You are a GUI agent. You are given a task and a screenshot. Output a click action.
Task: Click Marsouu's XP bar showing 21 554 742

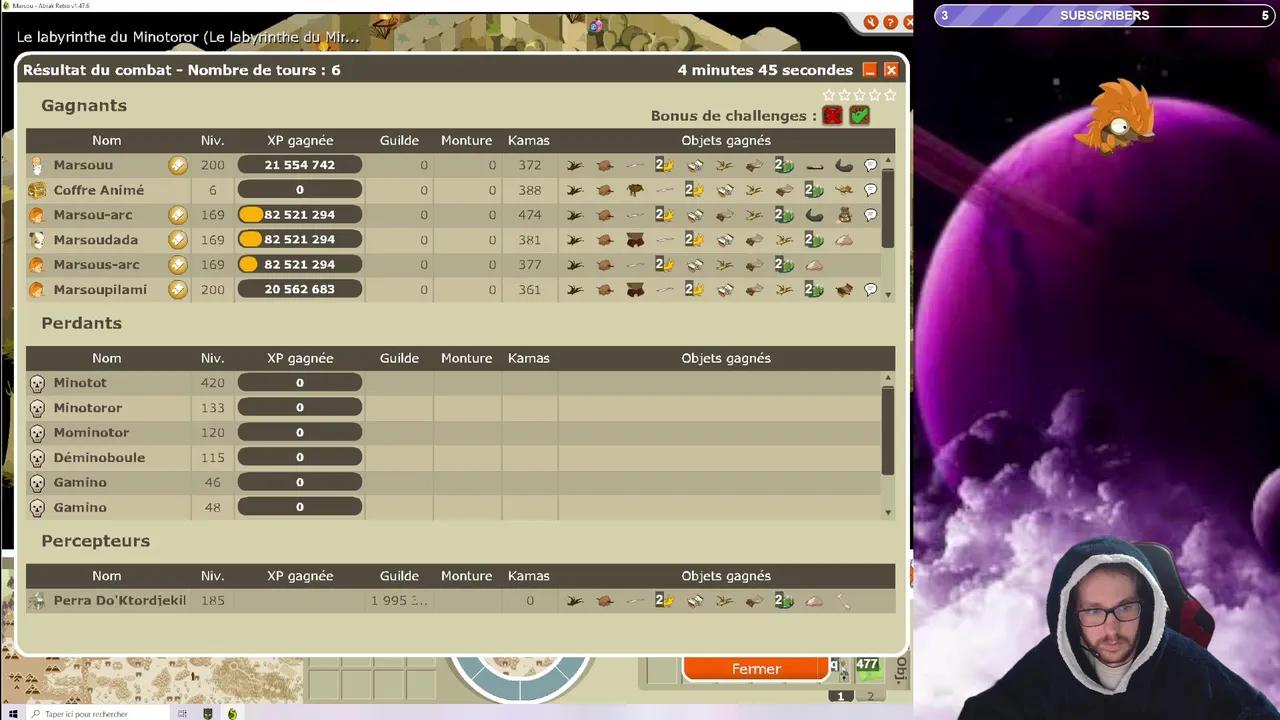point(299,165)
